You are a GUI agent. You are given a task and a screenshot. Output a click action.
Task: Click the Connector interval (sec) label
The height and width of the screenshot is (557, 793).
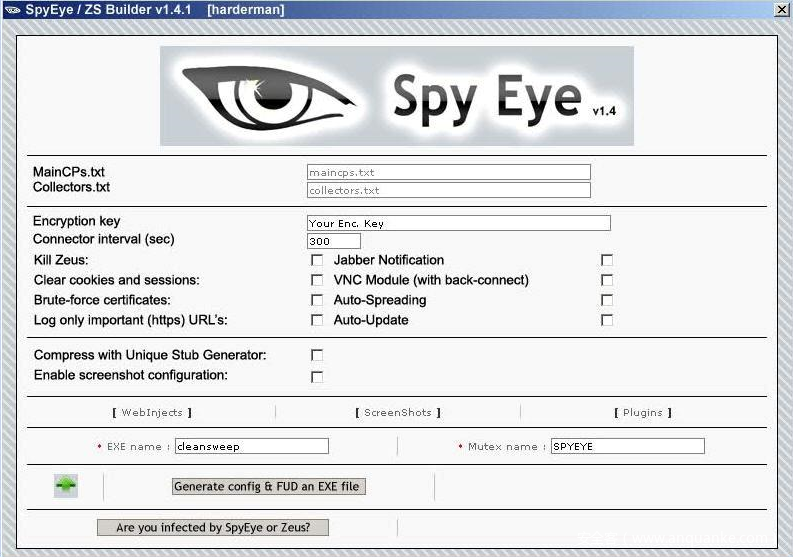[x=104, y=239]
